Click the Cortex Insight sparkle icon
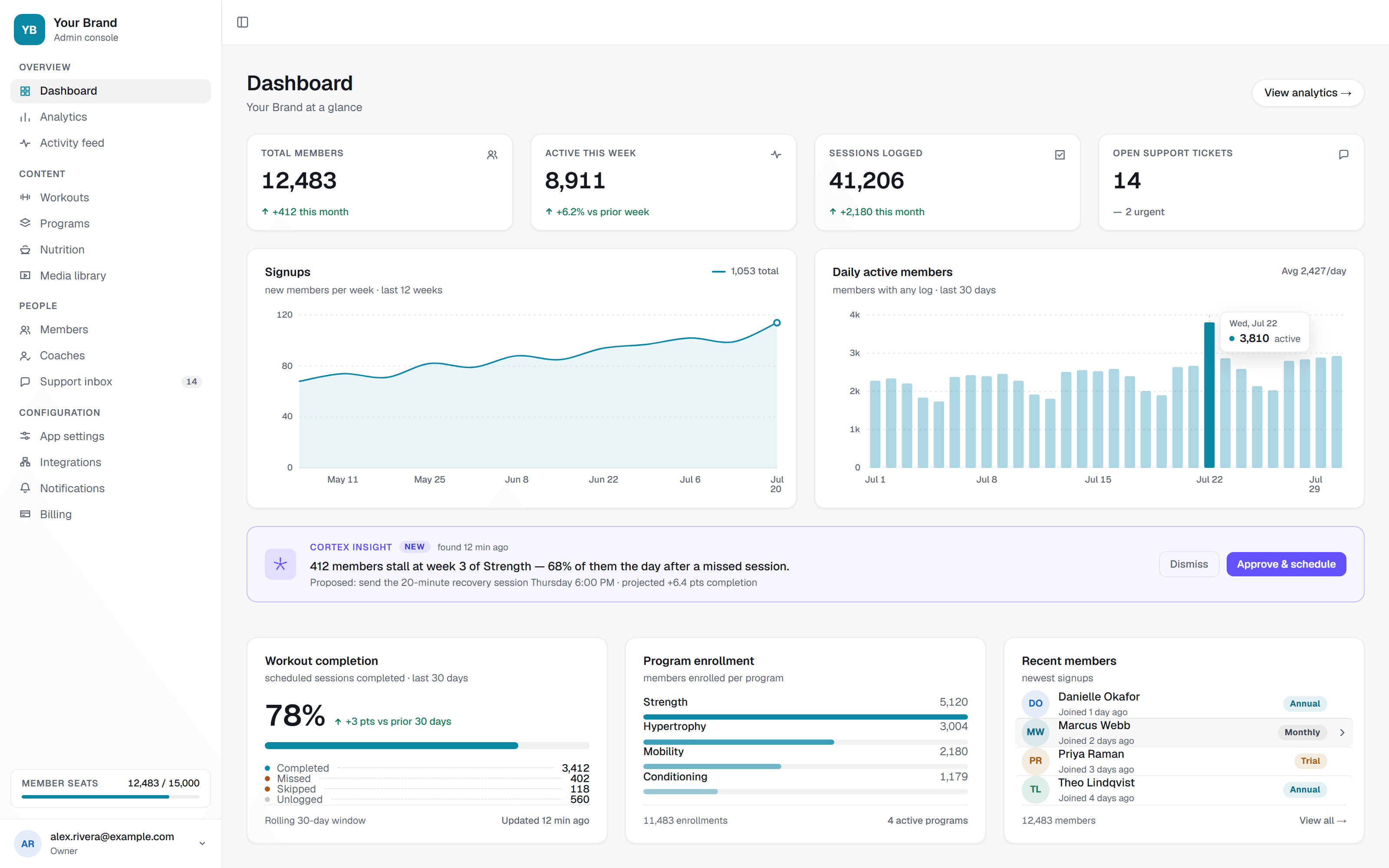This screenshot has height=868, width=1389. 280,564
